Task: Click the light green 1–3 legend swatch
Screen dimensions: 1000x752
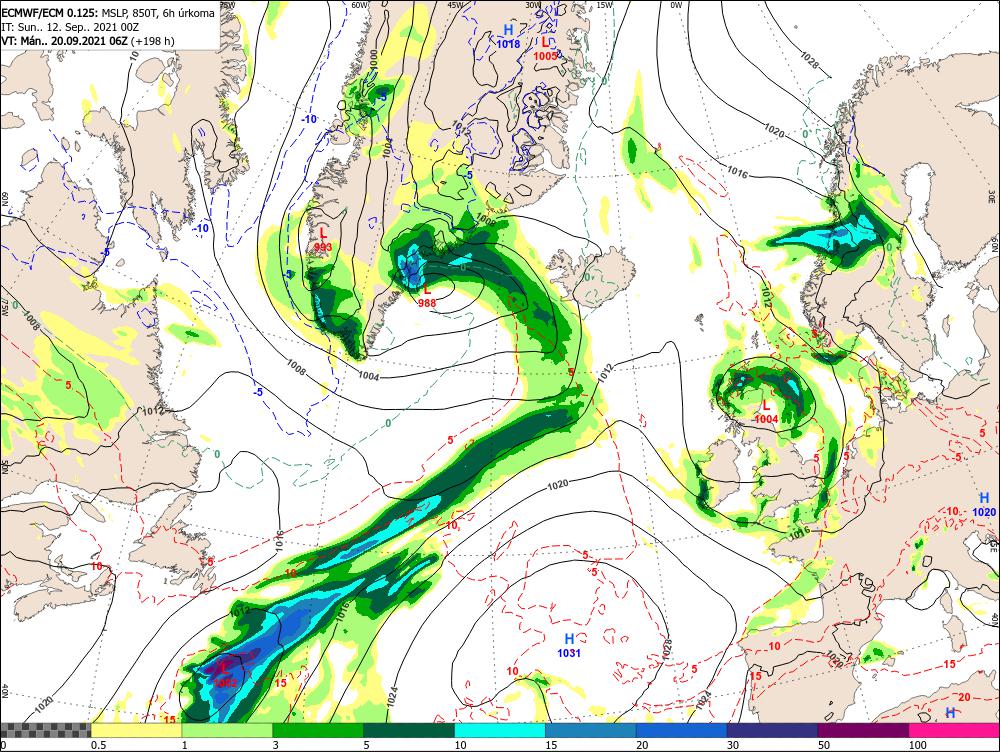Action: pyautogui.click(x=227, y=730)
